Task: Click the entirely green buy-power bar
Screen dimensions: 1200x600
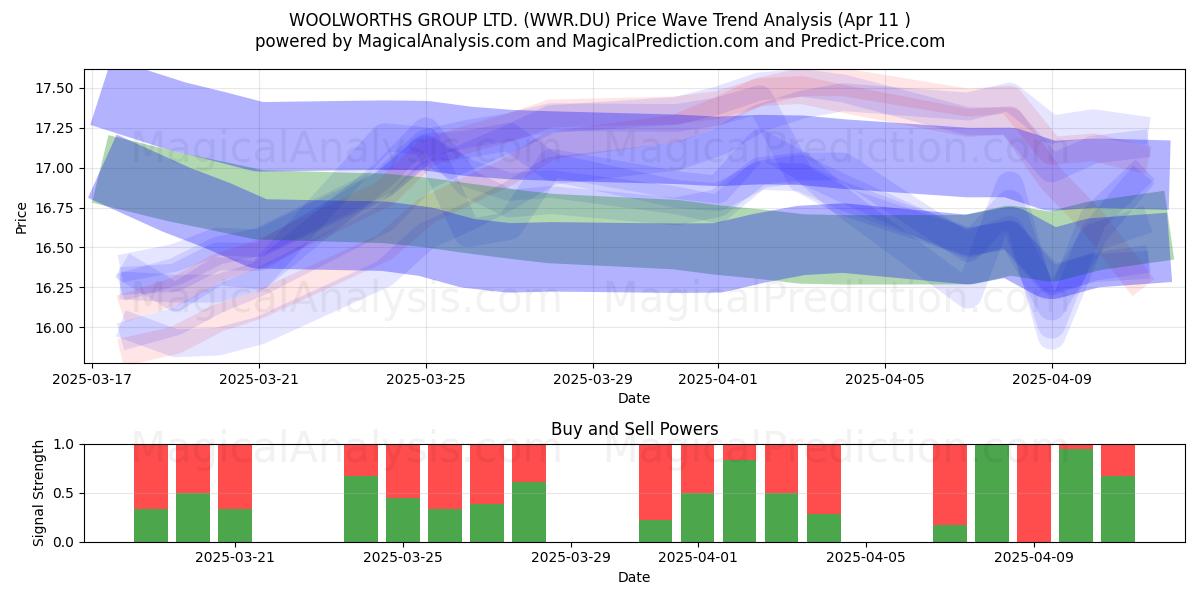Action: pyautogui.click(x=992, y=493)
